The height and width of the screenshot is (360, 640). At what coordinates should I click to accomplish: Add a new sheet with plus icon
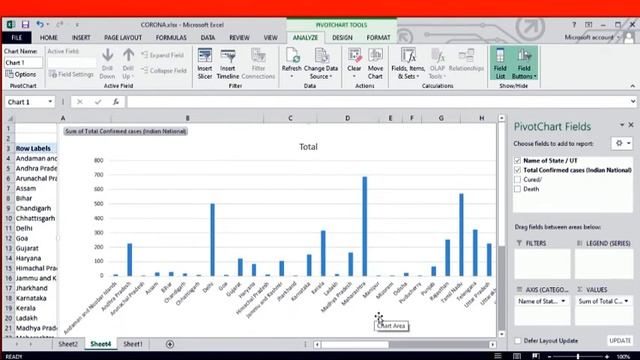click(170, 344)
